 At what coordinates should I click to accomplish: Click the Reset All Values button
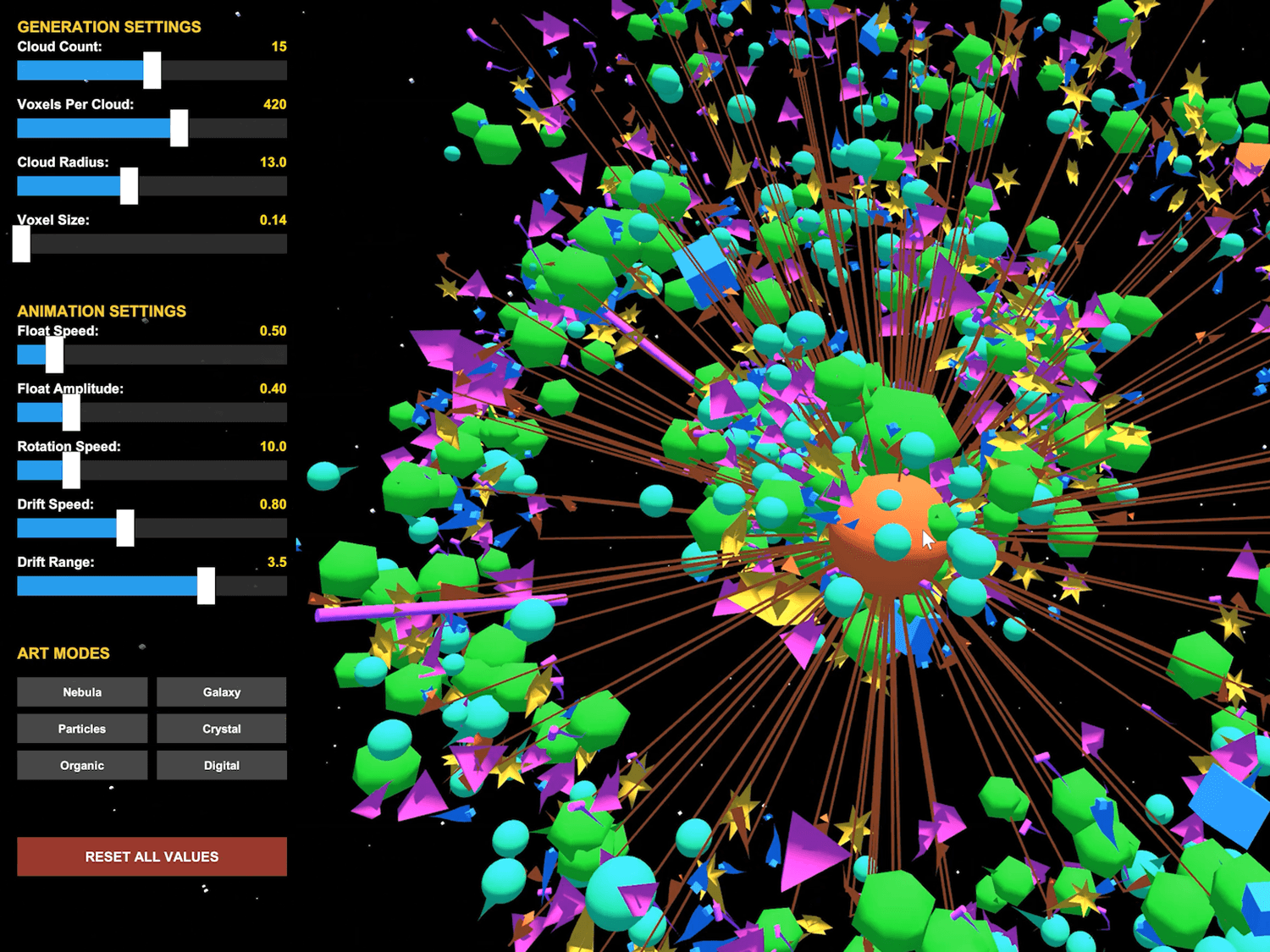pyautogui.click(x=152, y=856)
